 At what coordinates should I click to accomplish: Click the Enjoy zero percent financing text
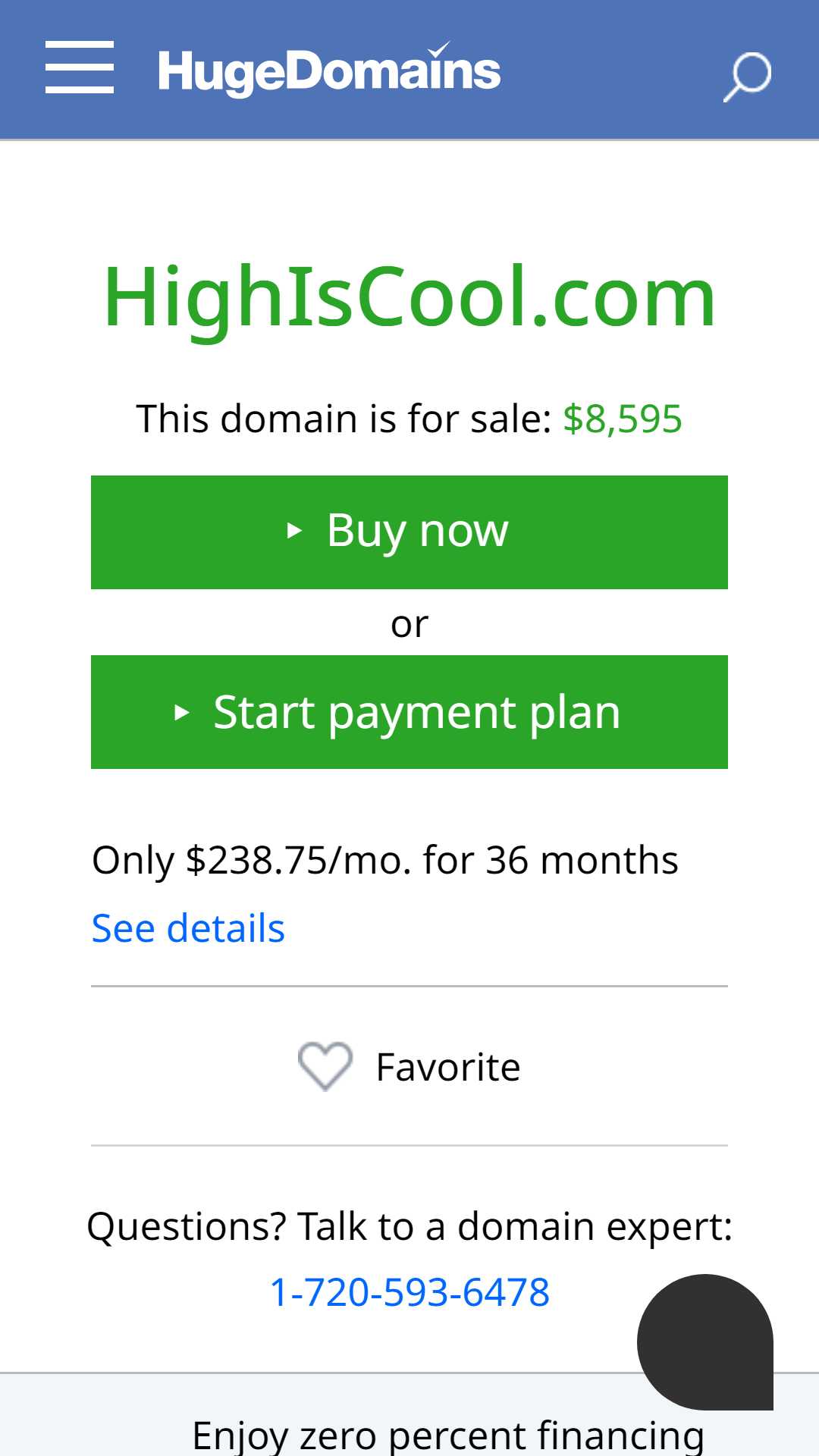pyautogui.click(x=448, y=1436)
